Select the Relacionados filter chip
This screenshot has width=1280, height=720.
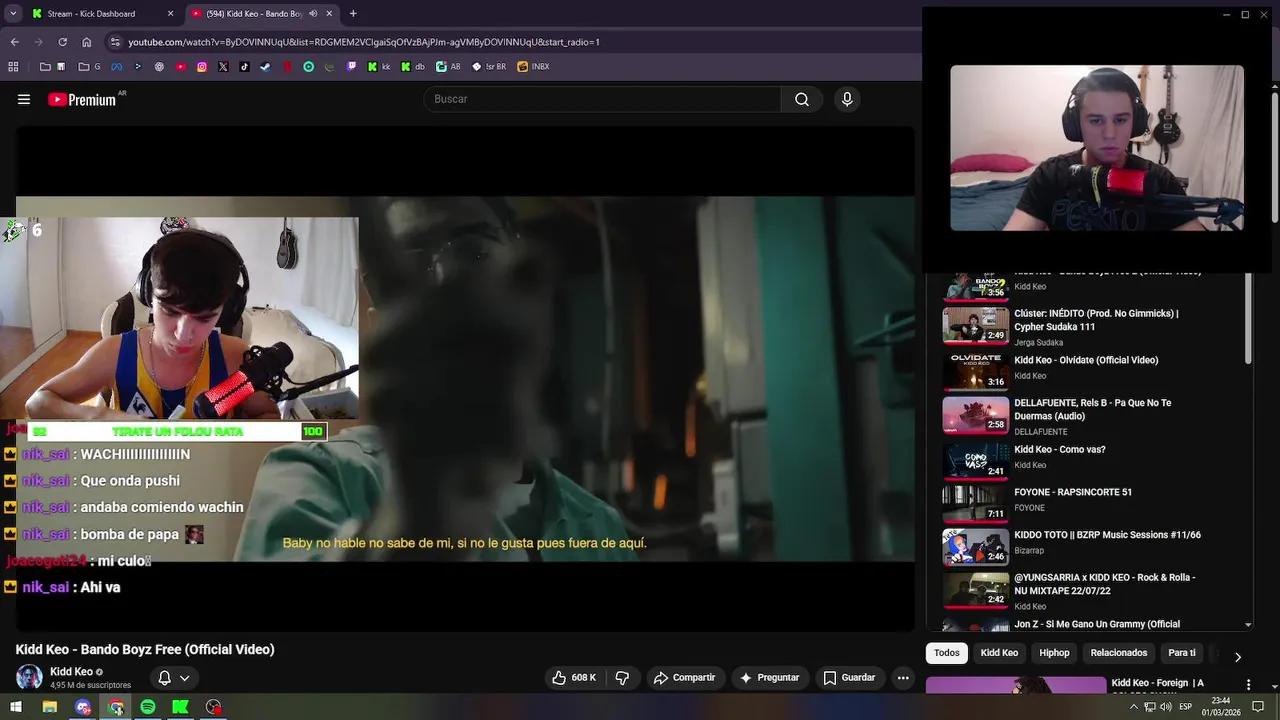point(1119,653)
